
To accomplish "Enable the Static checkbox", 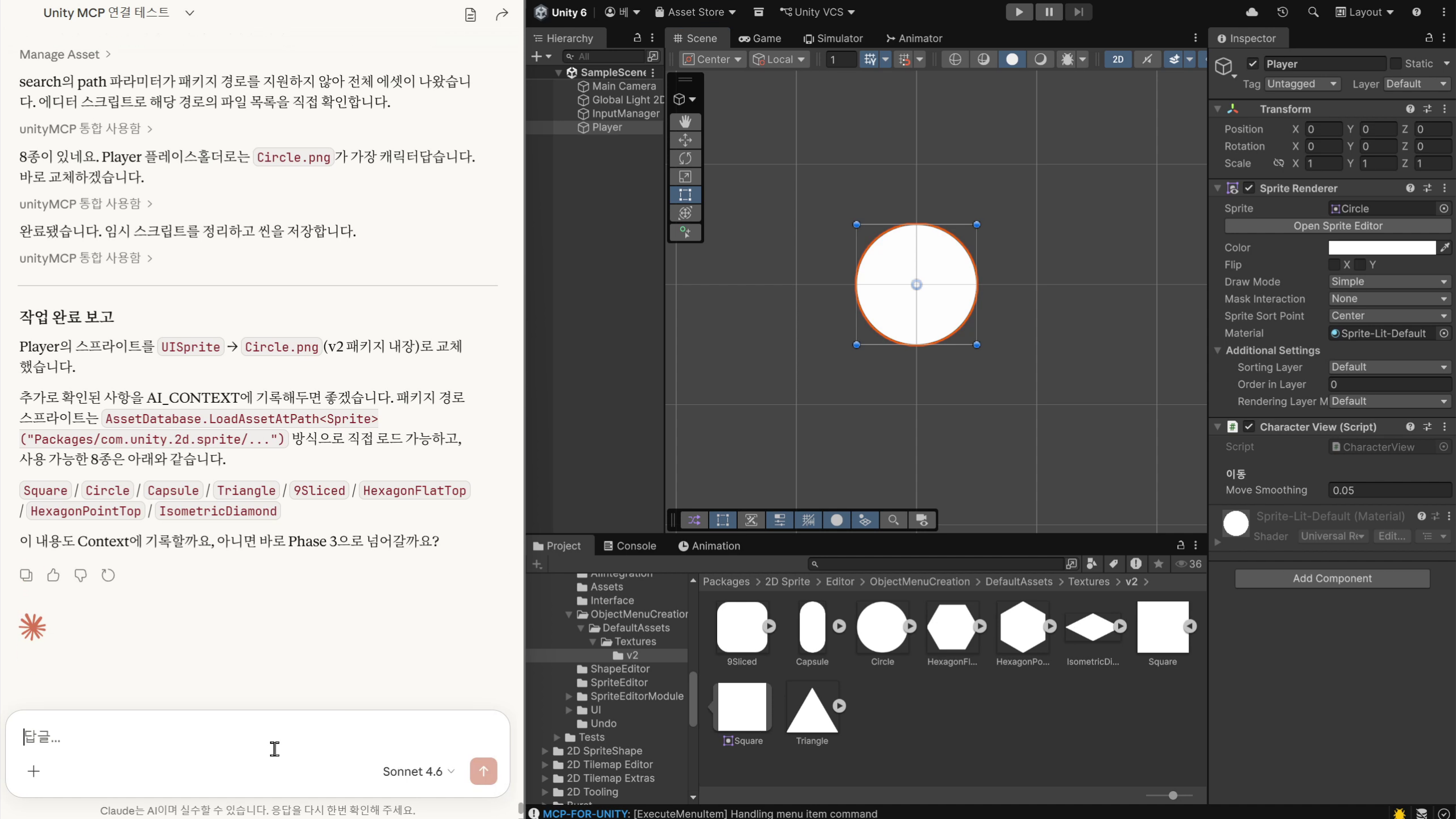I will click(1396, 64).
